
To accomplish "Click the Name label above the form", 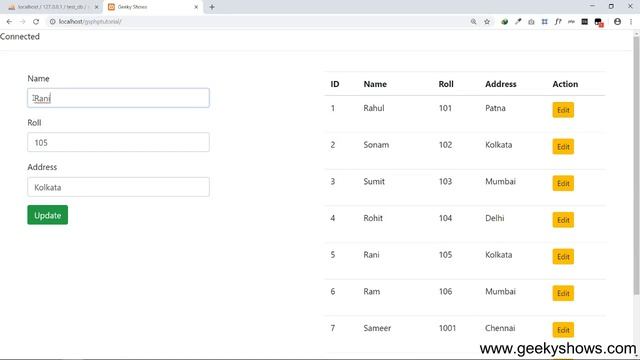I will click(x=38, y=78).
